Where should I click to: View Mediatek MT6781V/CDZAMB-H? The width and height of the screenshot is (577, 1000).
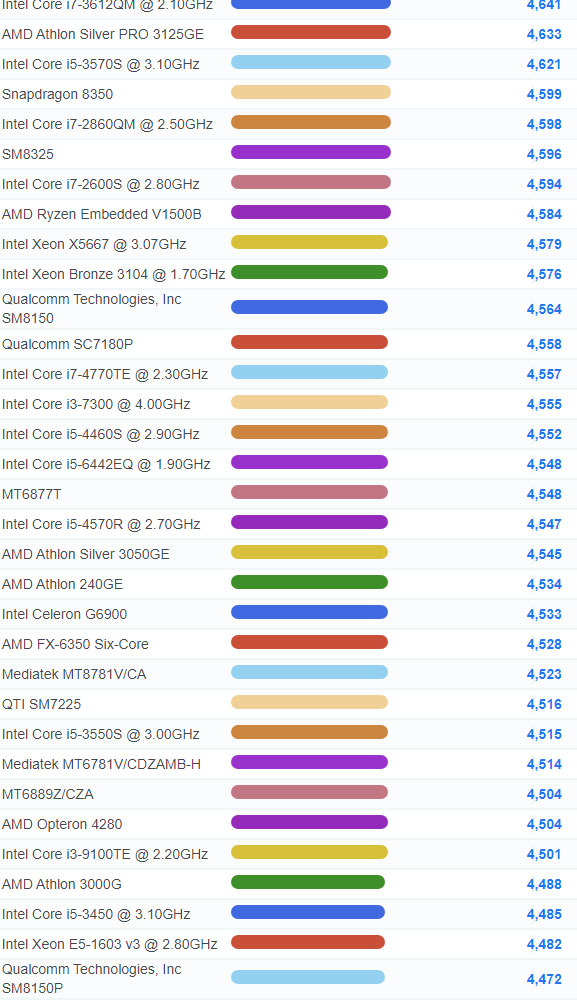(101, 764)
